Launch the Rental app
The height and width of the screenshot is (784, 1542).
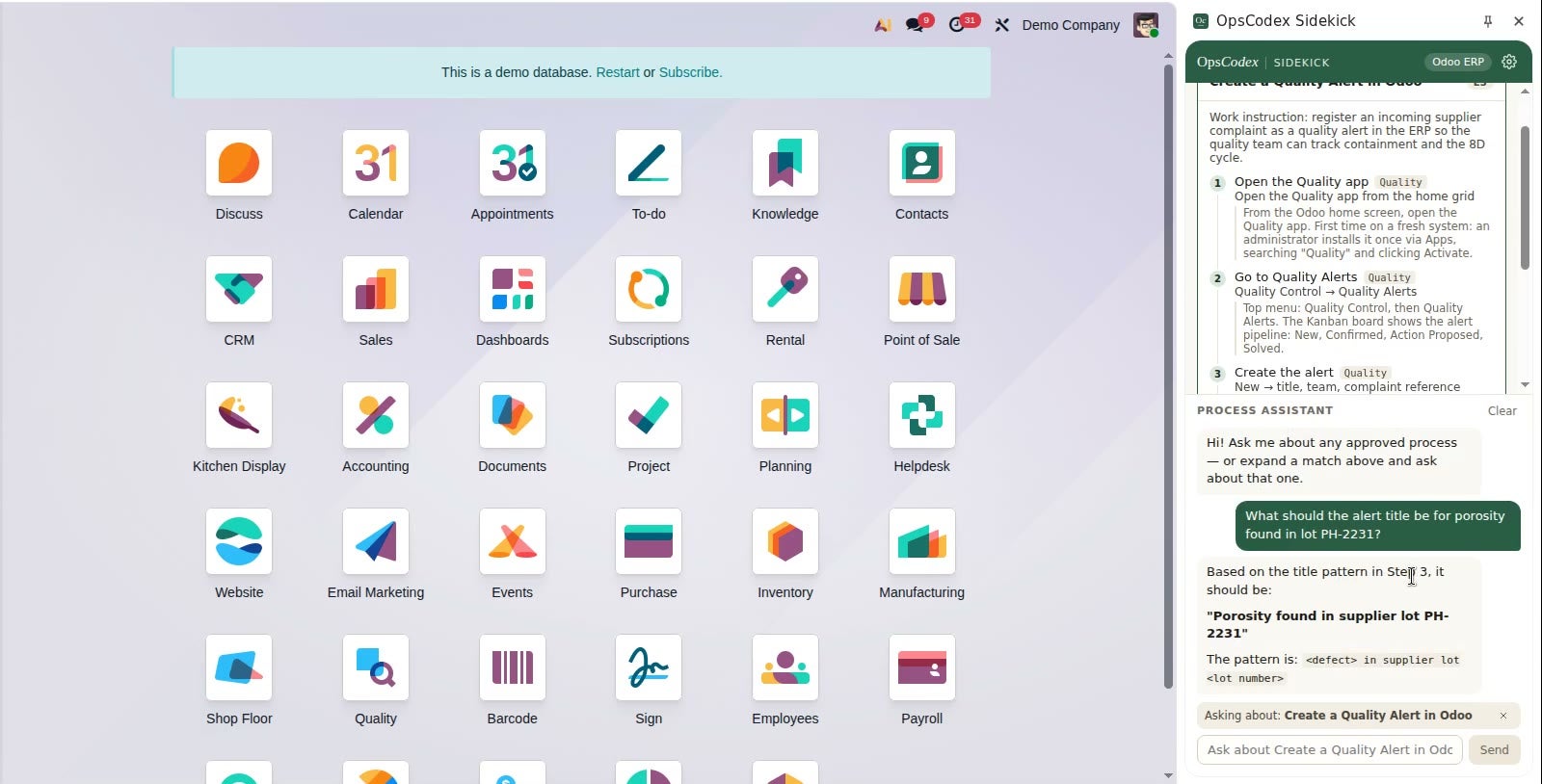(x=785, y=289)
